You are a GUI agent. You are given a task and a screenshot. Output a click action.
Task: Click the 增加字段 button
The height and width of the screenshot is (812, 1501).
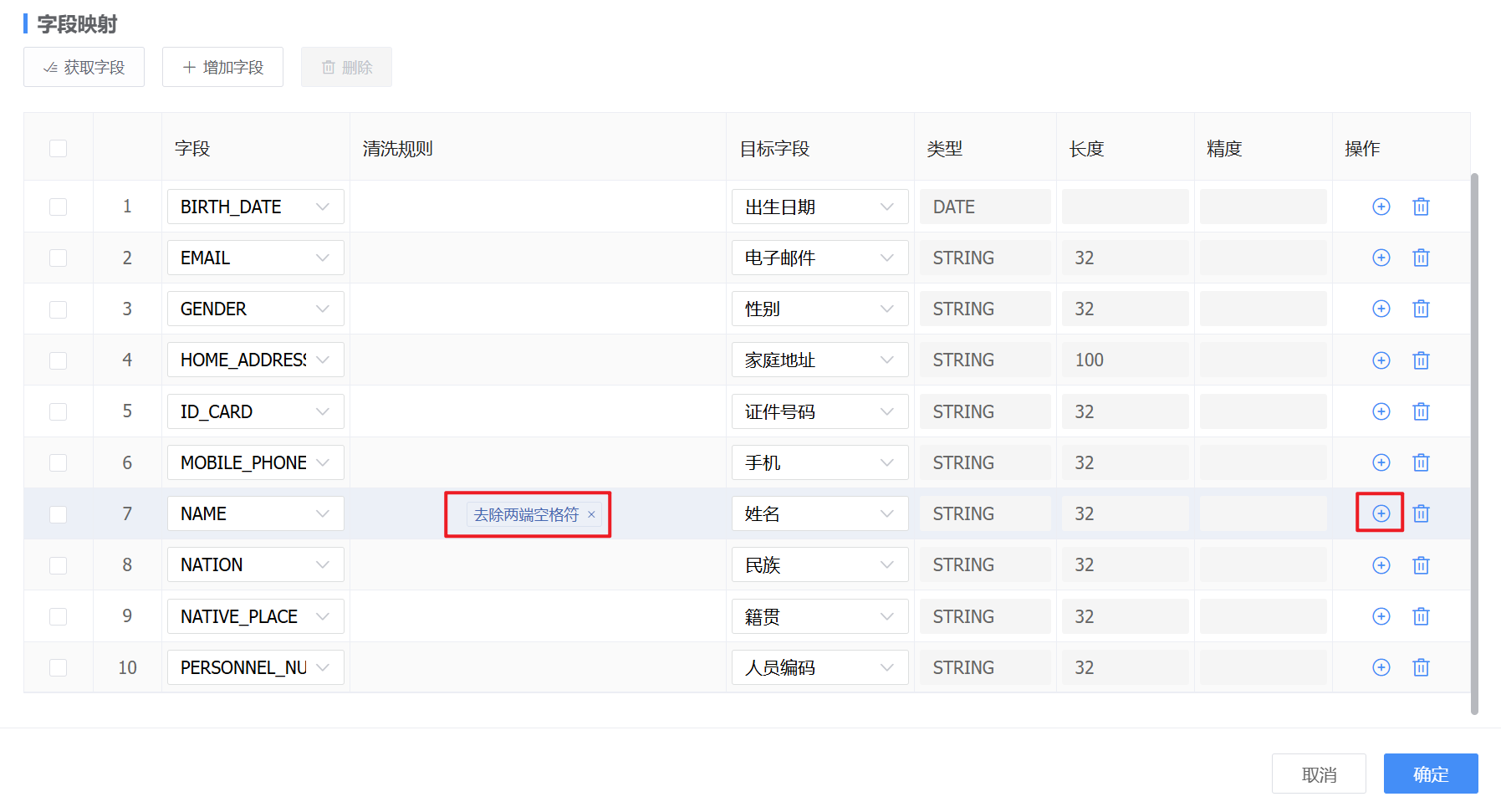pos(222,67)
